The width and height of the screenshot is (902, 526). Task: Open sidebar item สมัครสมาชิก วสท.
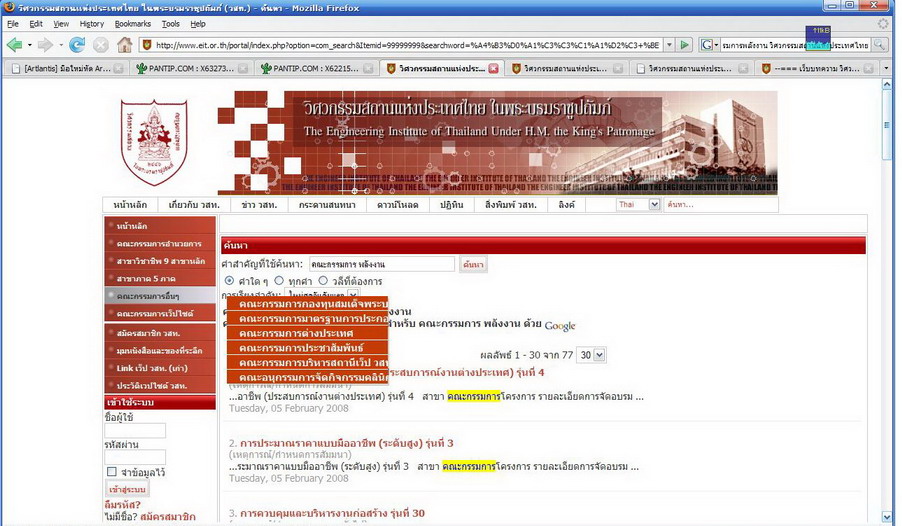[x=160, y=333]
